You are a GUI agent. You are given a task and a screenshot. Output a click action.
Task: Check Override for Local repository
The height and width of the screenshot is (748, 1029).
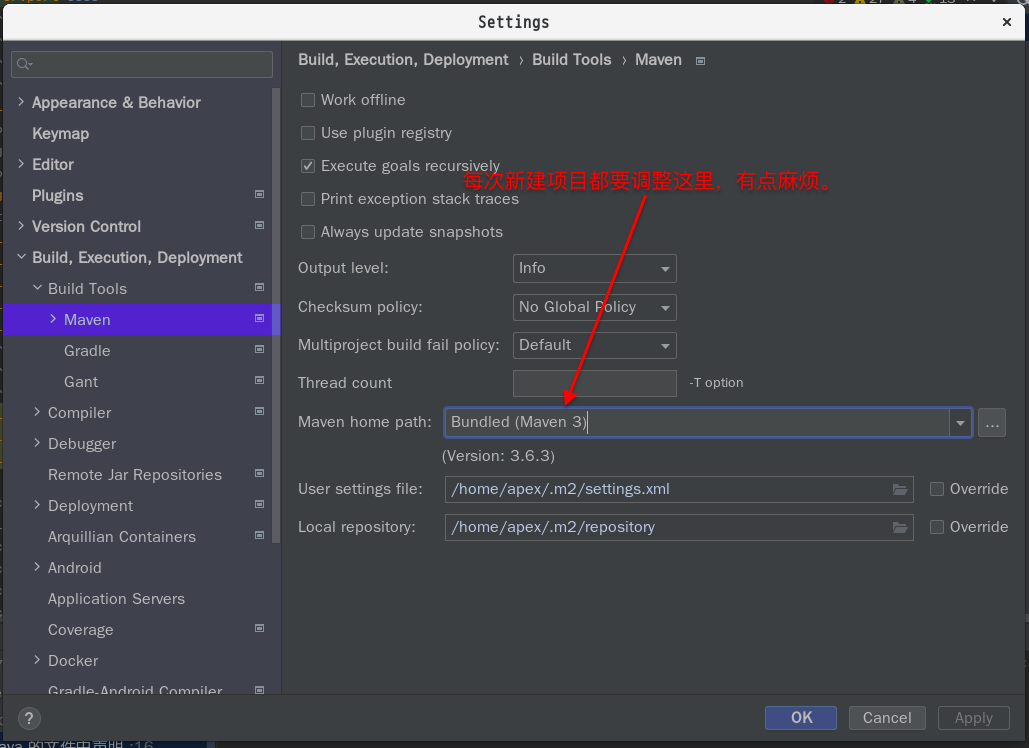937,527
